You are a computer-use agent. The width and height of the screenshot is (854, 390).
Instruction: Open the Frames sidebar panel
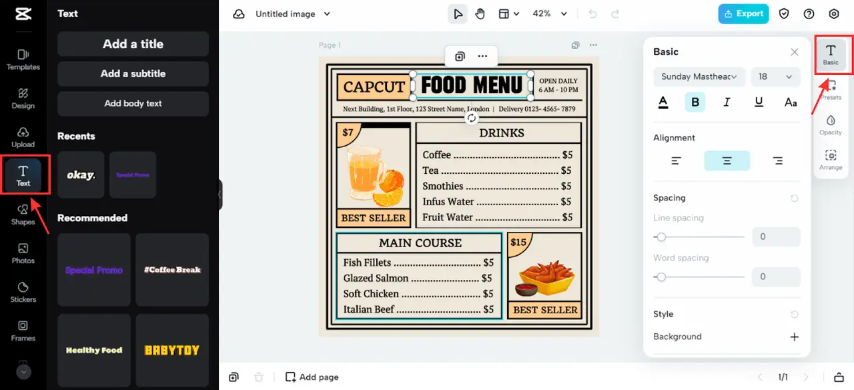23,331
